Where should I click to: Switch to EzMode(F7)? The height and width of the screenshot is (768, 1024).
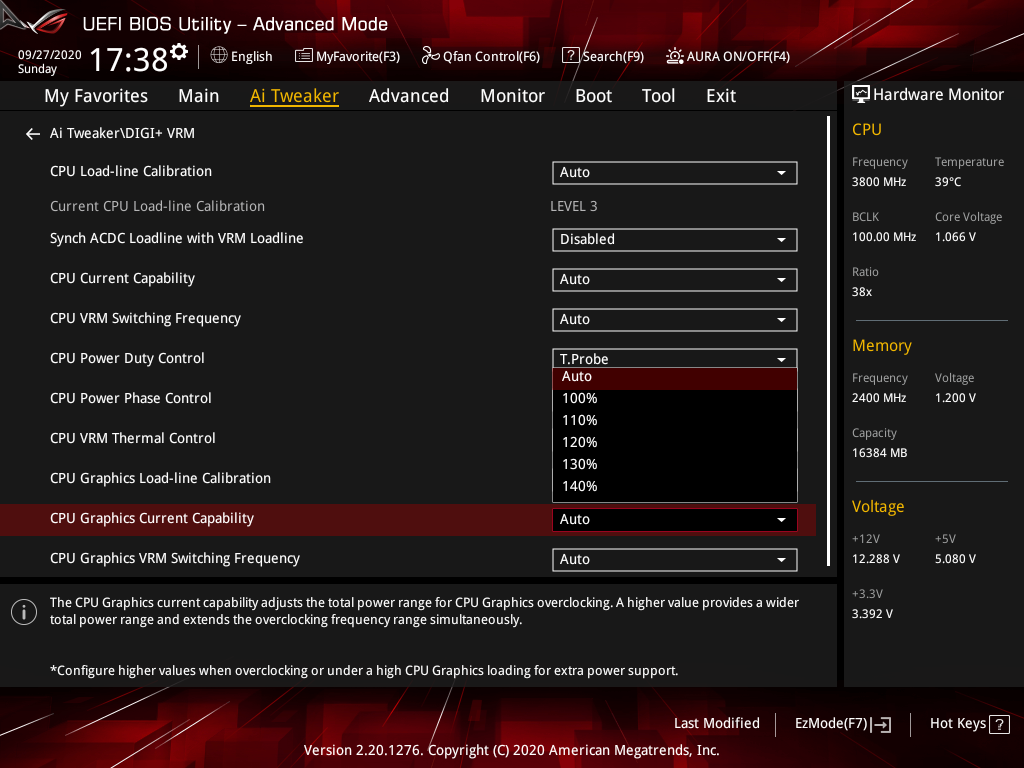(842, 723)
